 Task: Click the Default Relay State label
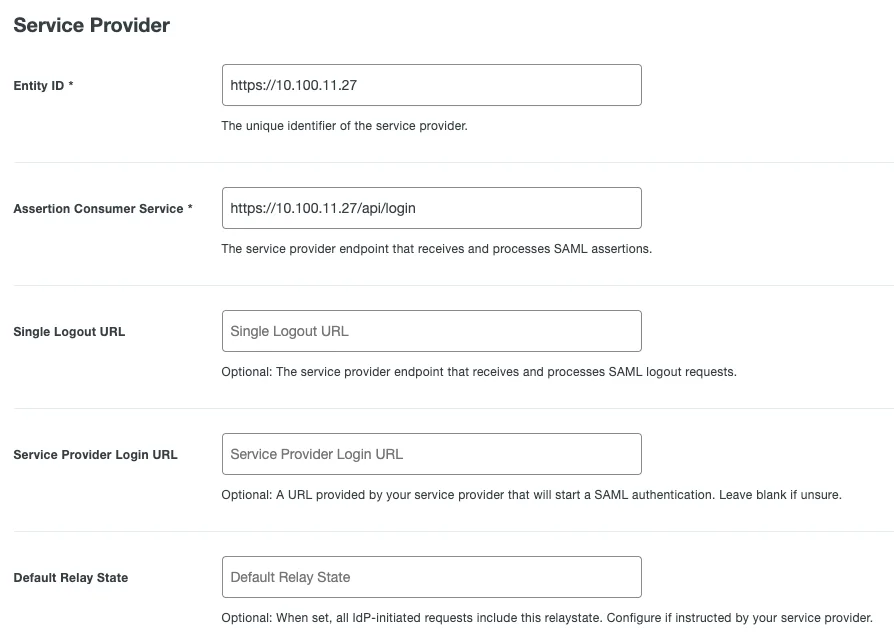click(71, 578)
